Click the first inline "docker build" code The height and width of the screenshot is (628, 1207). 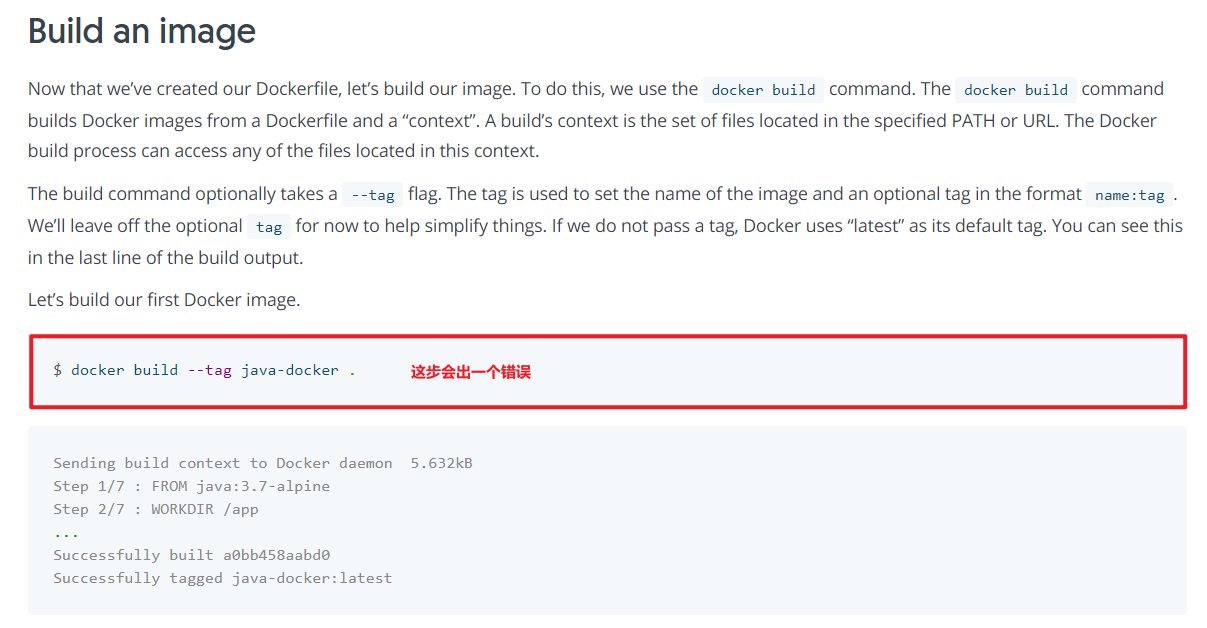coord(764,90)
